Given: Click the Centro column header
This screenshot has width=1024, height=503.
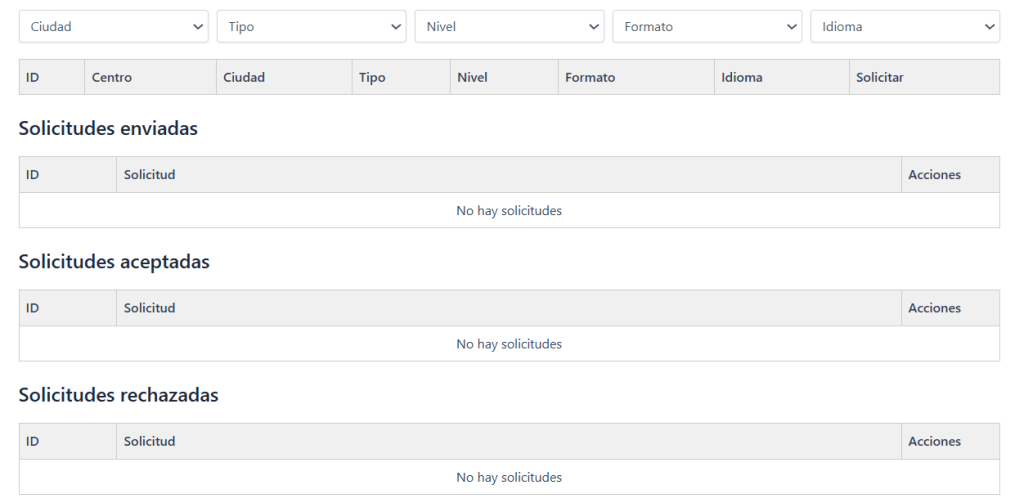Looking at the screenshot, I should (x=111, y=77).
